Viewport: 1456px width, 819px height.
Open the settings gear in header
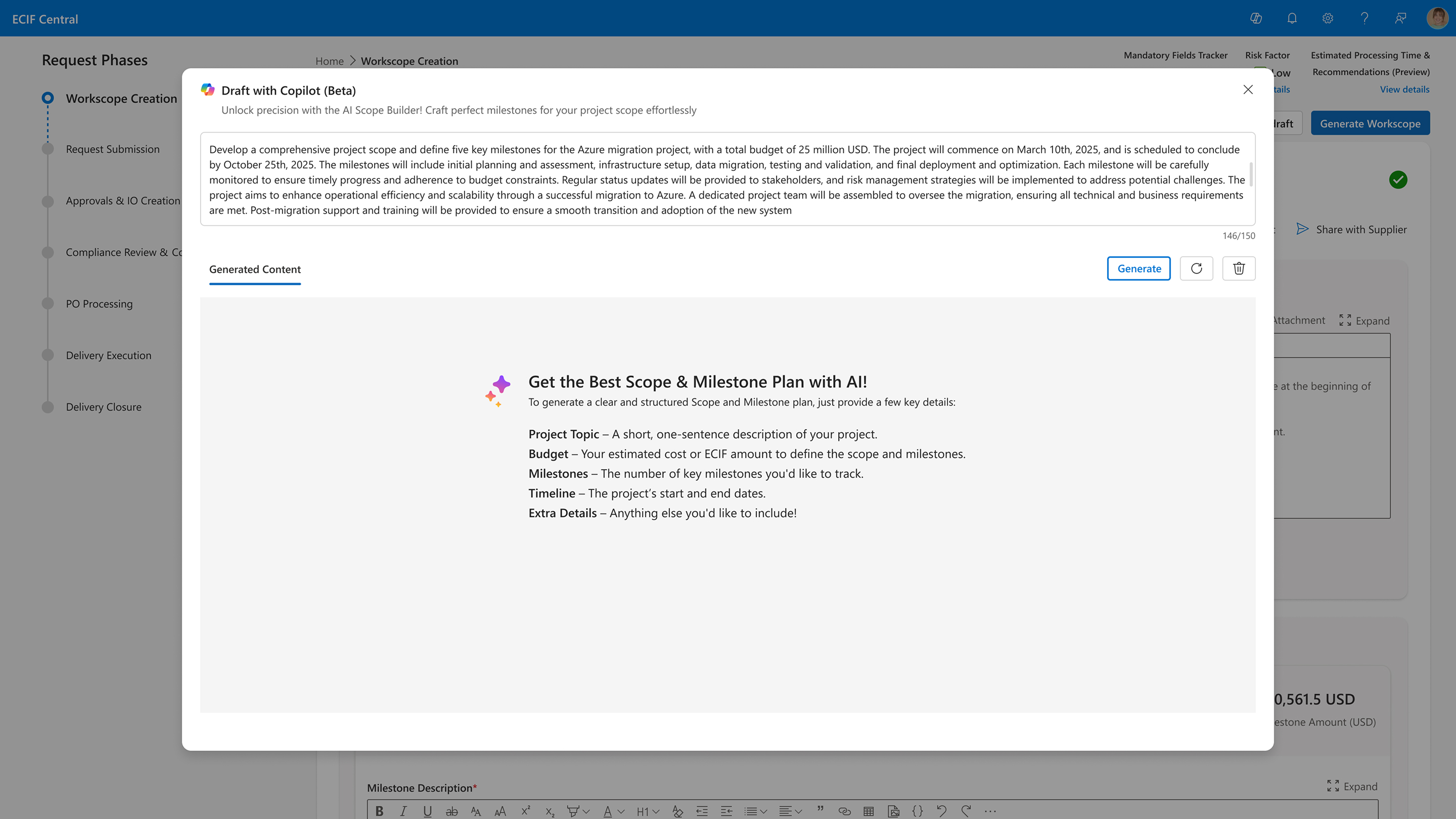click(x=1328, y=19)
